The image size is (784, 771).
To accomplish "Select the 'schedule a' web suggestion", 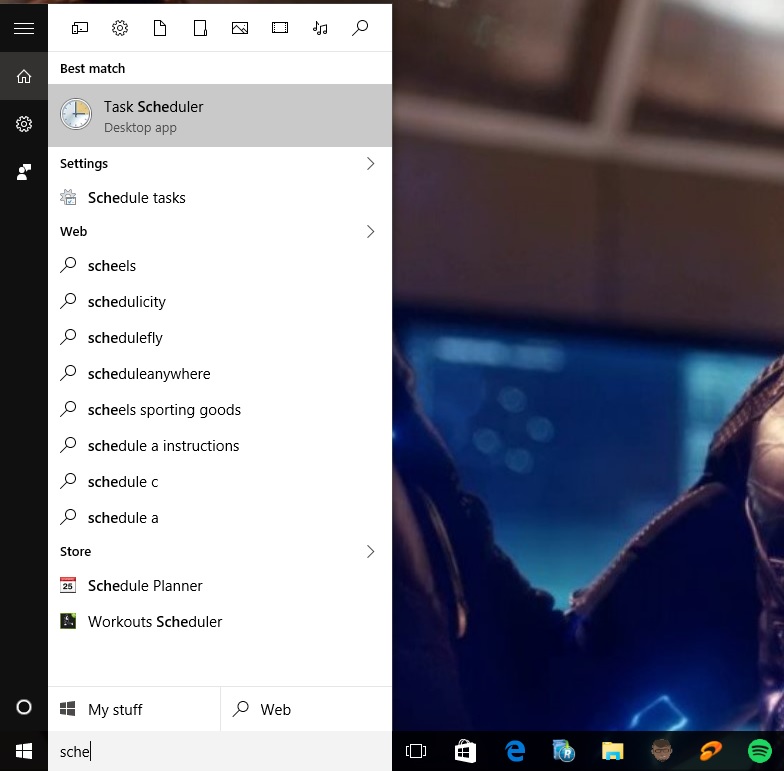I will click(220, 518).
